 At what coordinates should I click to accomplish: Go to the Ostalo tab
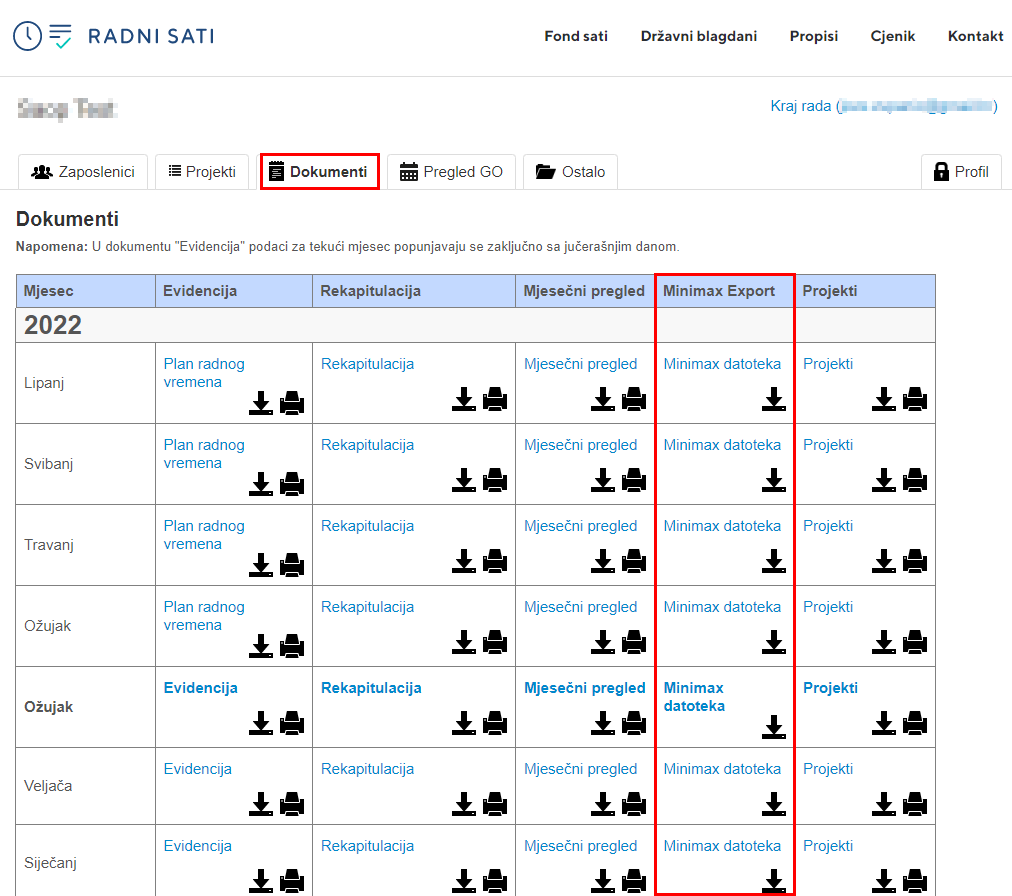click(x=571, y=172)
